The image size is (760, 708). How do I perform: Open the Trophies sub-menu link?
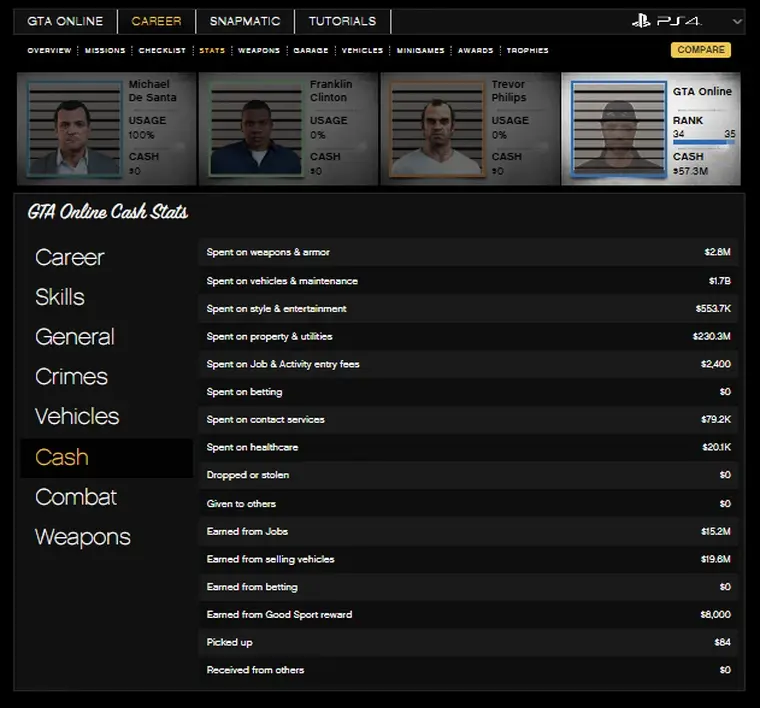(527, 50)
